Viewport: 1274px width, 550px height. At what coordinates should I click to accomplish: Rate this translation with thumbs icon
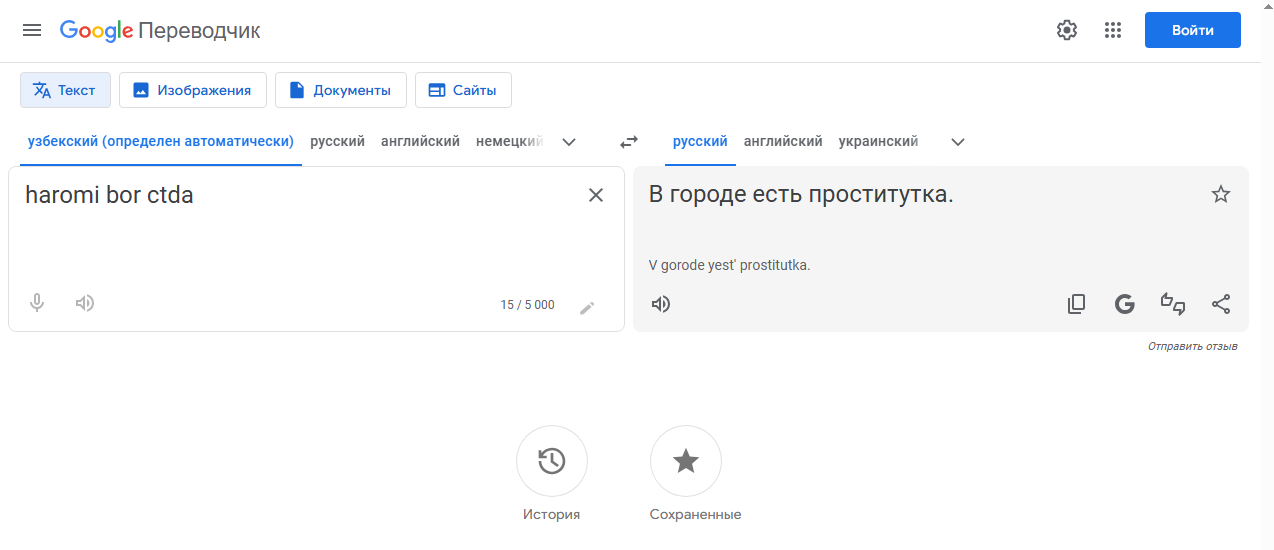[x=1173, y=304]
